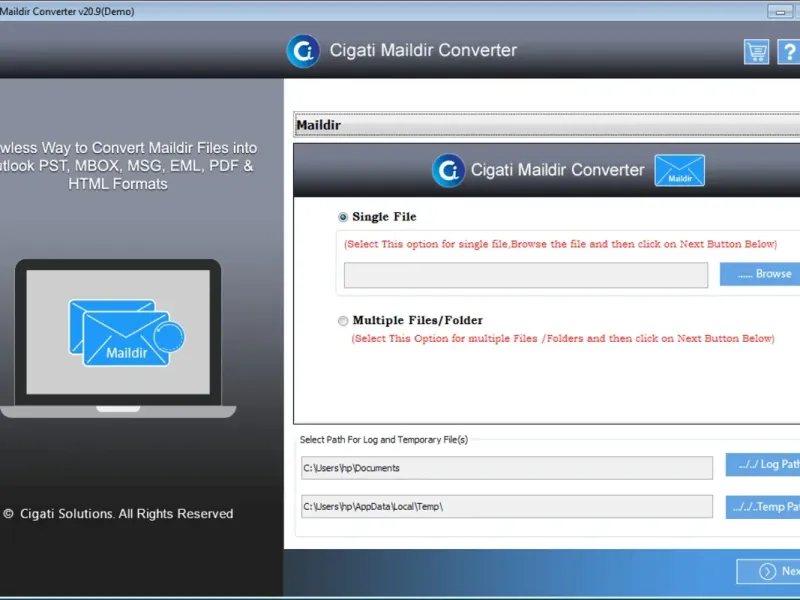Minimize the Maildir Converter window
The height and width of the screenshot is (600, 800).
780,11
